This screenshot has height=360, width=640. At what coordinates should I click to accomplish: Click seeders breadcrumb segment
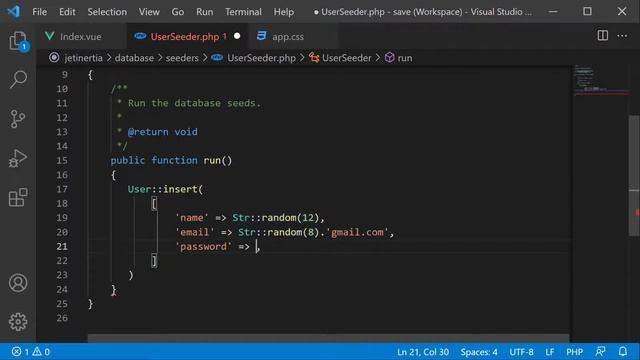point(182,58)
